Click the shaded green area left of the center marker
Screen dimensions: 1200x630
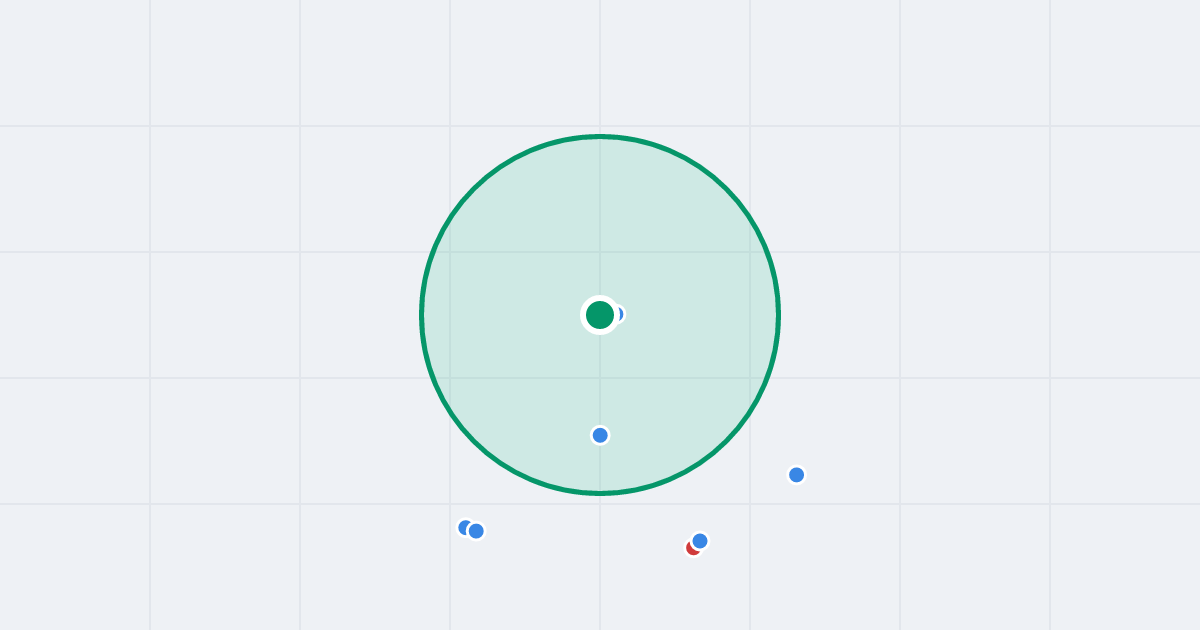click(500, 315)
